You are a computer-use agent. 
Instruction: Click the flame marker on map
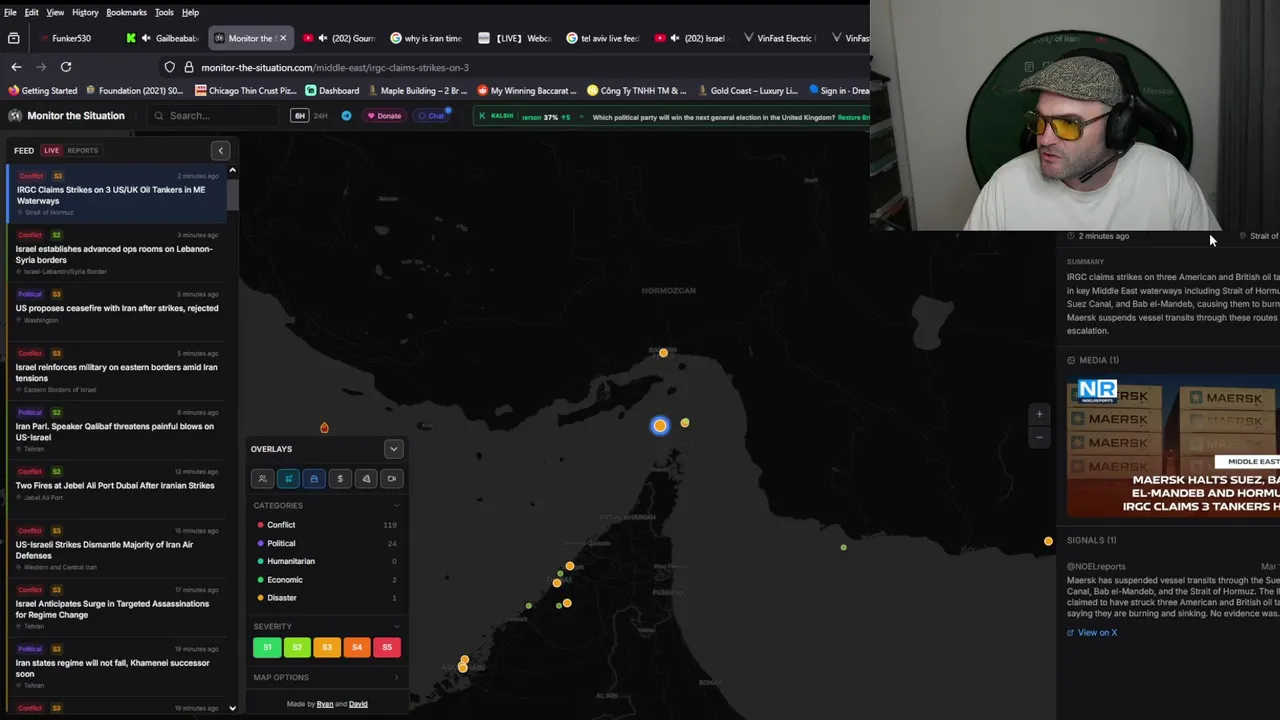324,428
